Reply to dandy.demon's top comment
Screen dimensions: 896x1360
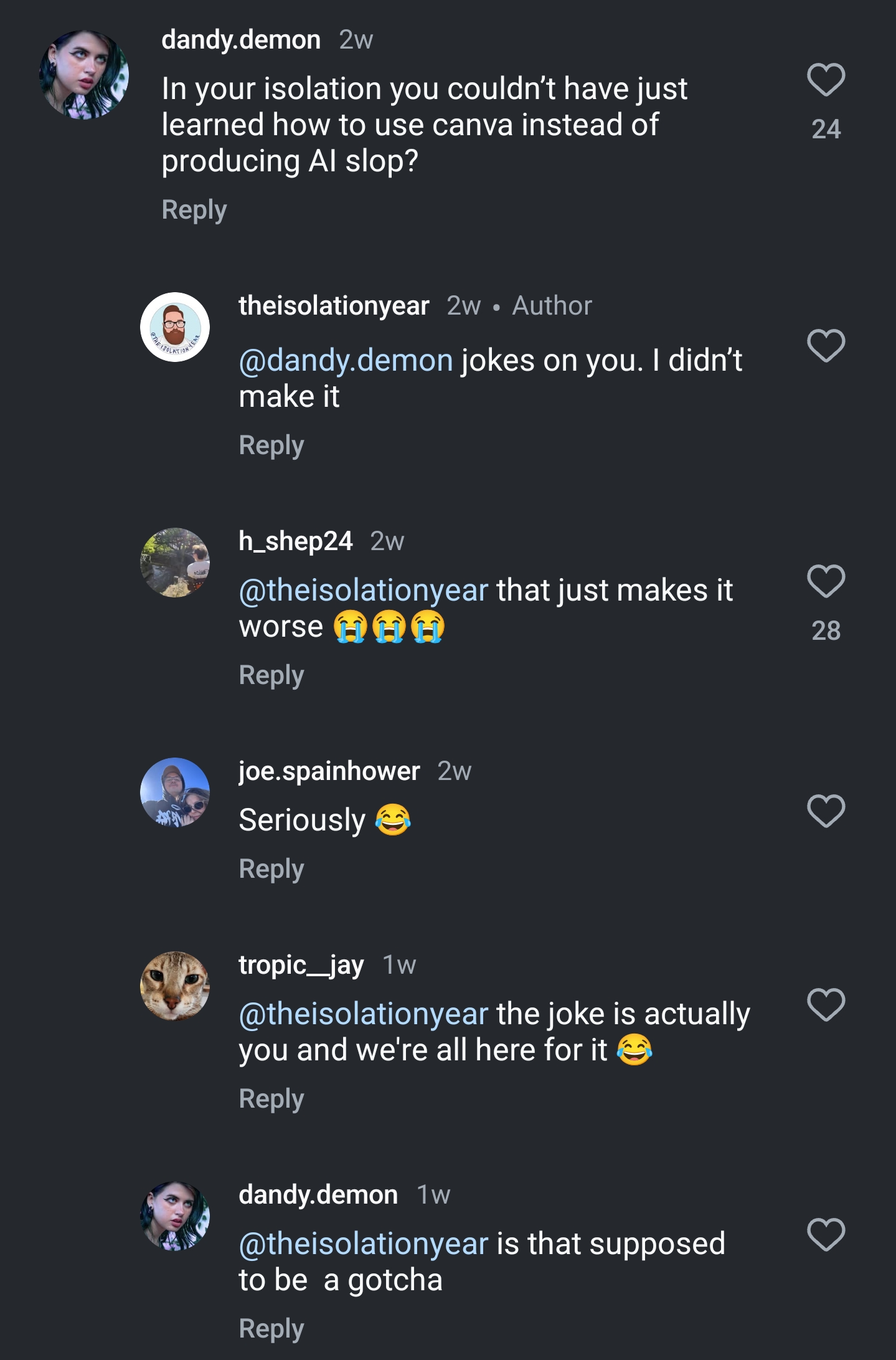point(194,211)
